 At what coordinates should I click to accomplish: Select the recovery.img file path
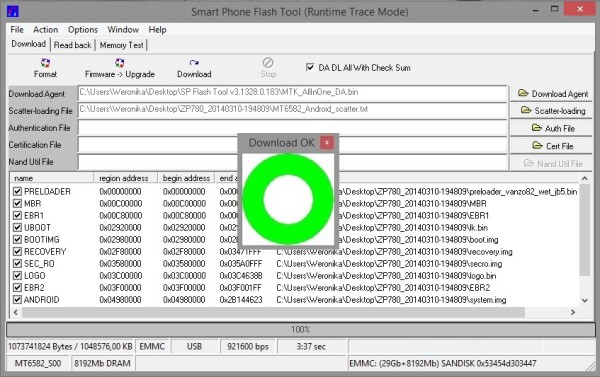pos(394,251)
